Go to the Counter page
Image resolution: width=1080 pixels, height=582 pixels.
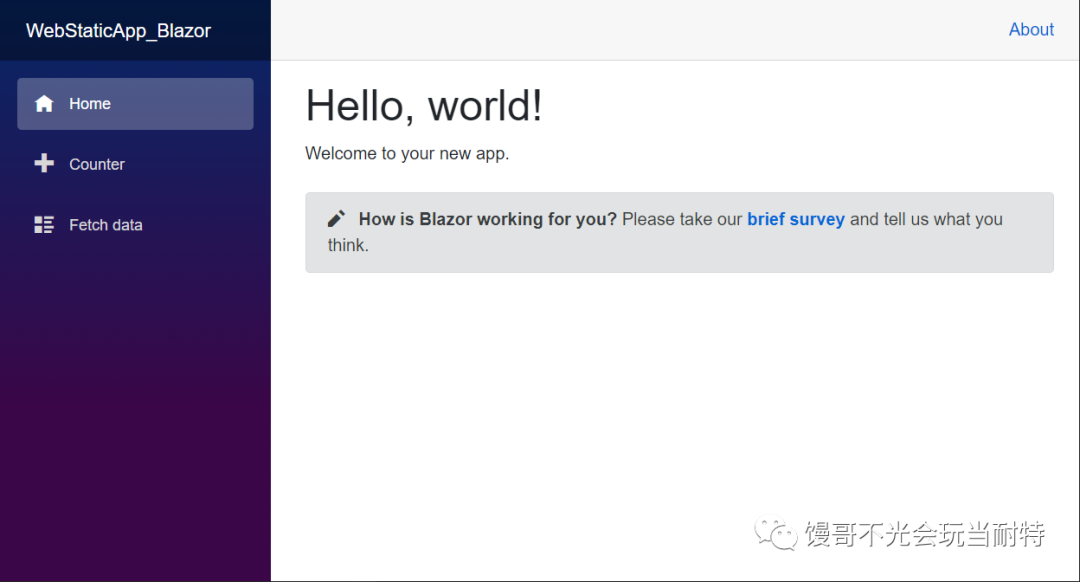pyautogui.click(x=135, y=164)
